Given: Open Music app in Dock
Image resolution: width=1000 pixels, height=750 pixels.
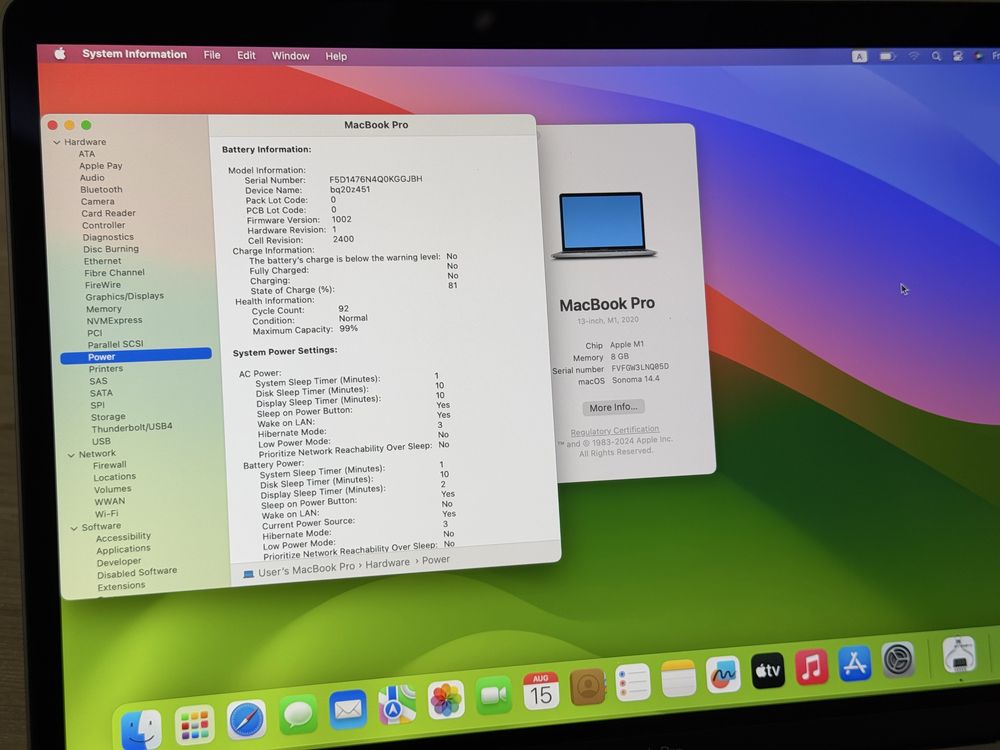Looking at the screenshot, I should coord(811,666).
